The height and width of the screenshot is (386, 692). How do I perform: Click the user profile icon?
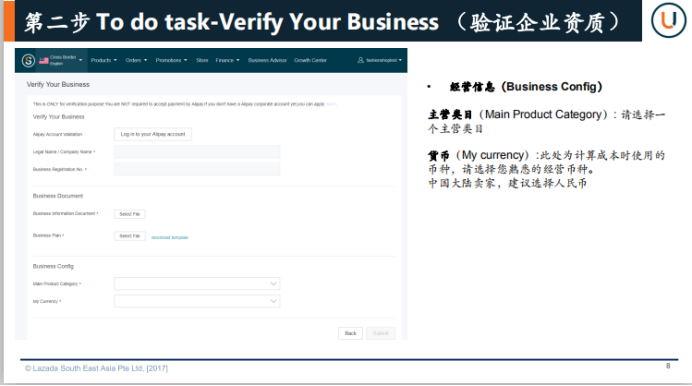(x=361, y=60)
